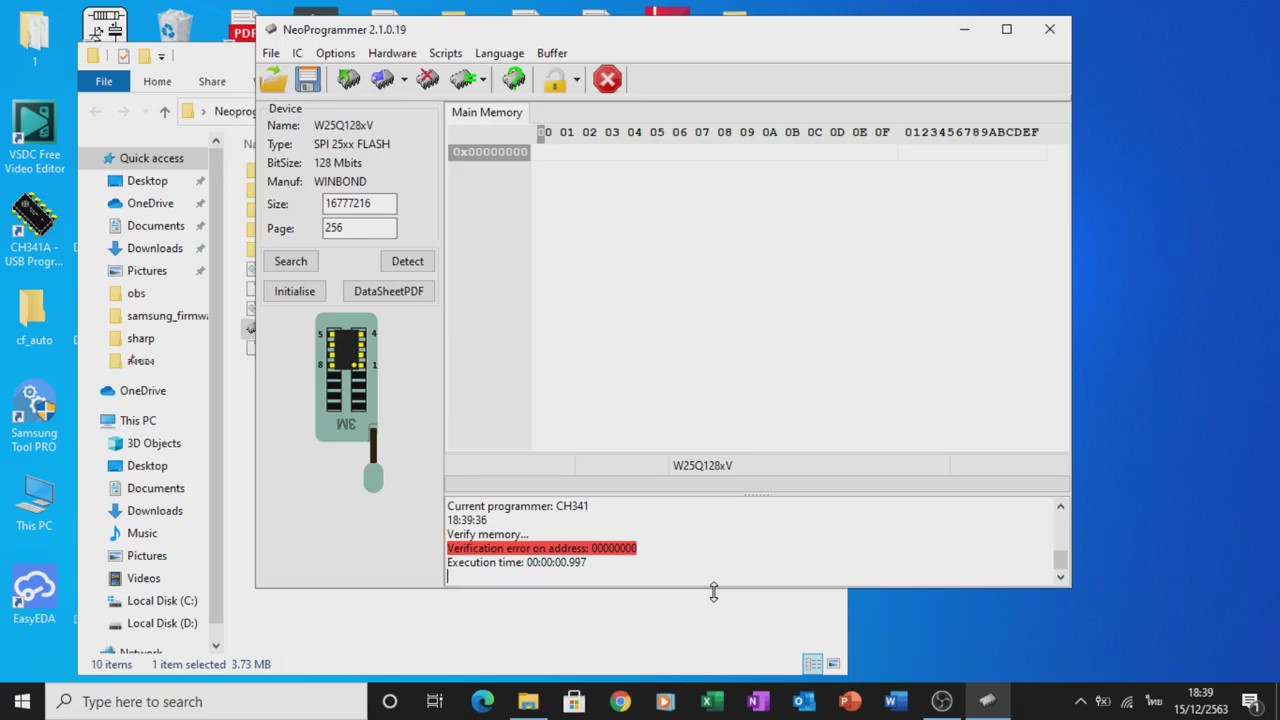This screenshot has width=1280, height=720.
Task: Select the Samsung Tool PRO desktop icon
Action: 34,418
